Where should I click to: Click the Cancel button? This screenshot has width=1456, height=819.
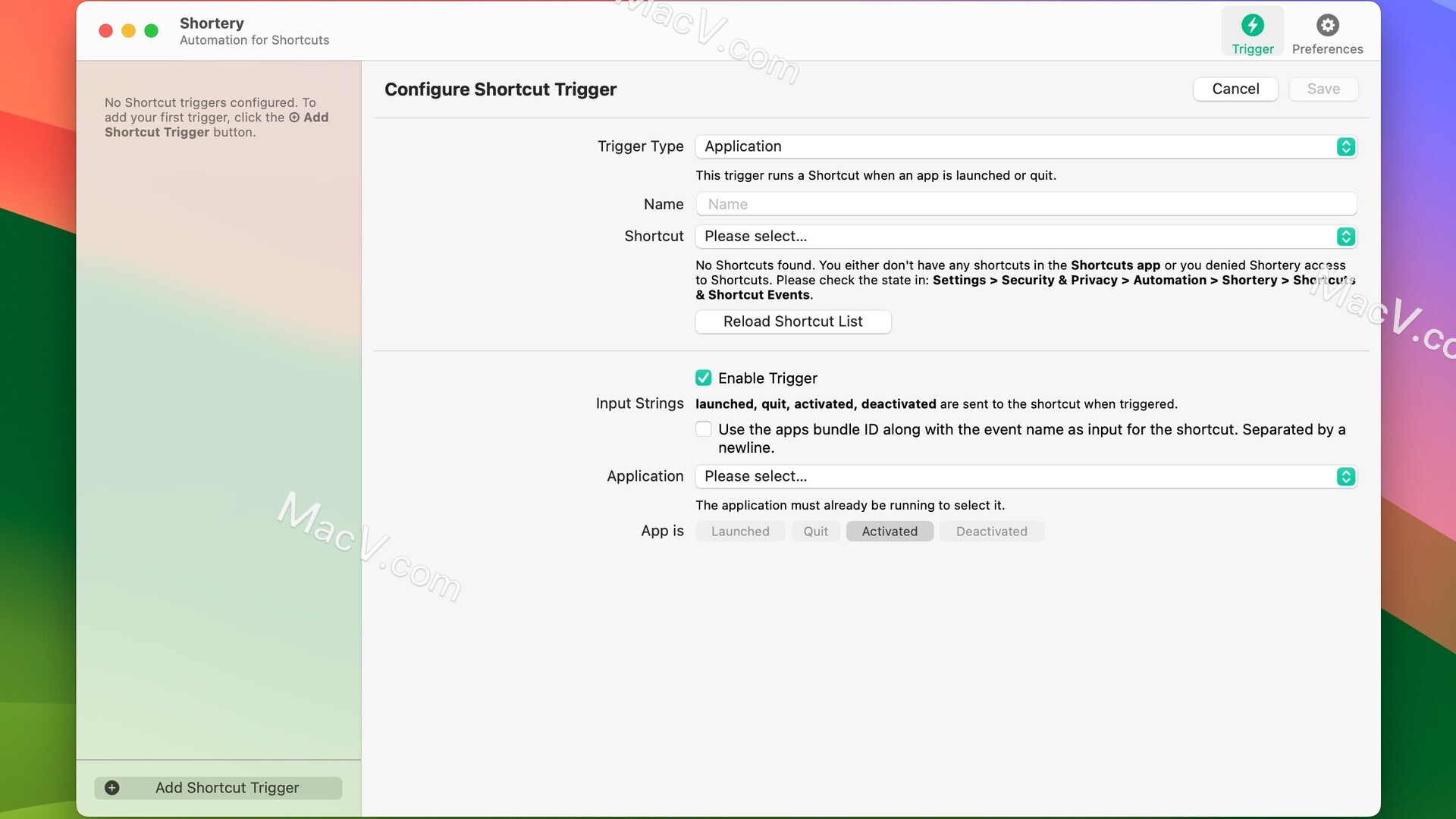coord(1235,89)
